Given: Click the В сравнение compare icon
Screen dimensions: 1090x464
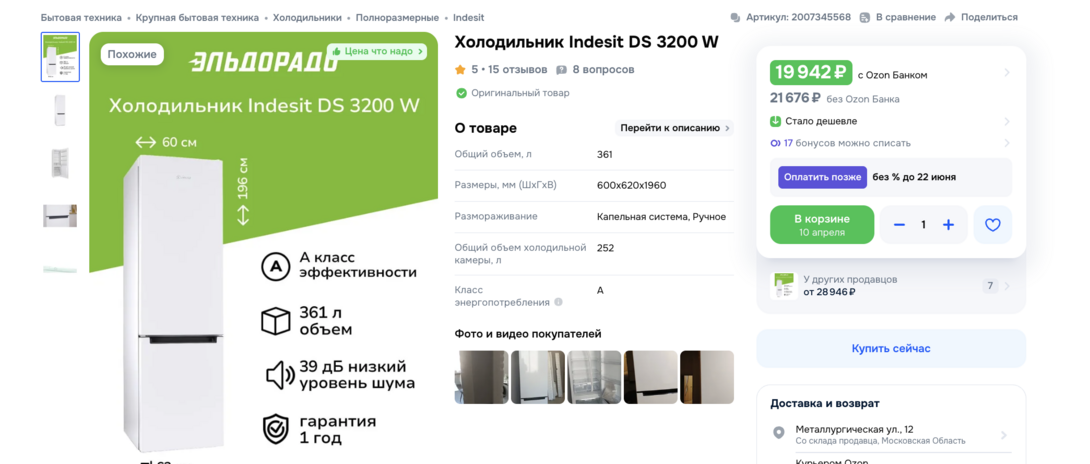Looking at the screenshot, I should click(865, 17).
